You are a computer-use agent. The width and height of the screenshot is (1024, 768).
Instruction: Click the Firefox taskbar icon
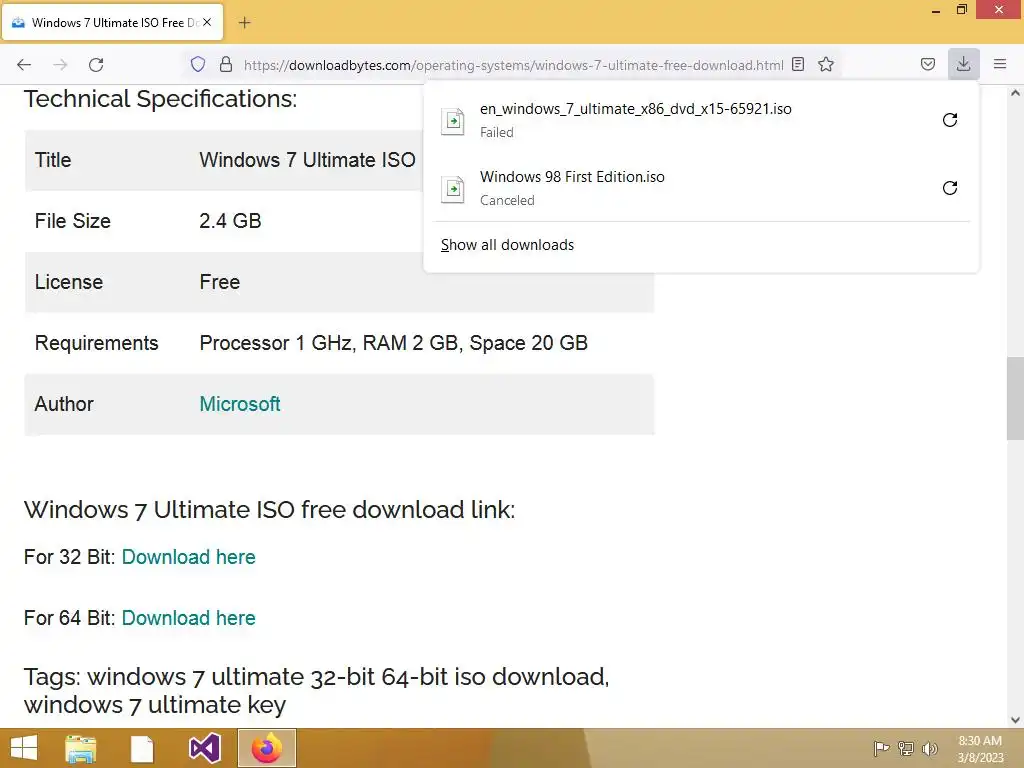pyautogui.click(x=266, y=748)
